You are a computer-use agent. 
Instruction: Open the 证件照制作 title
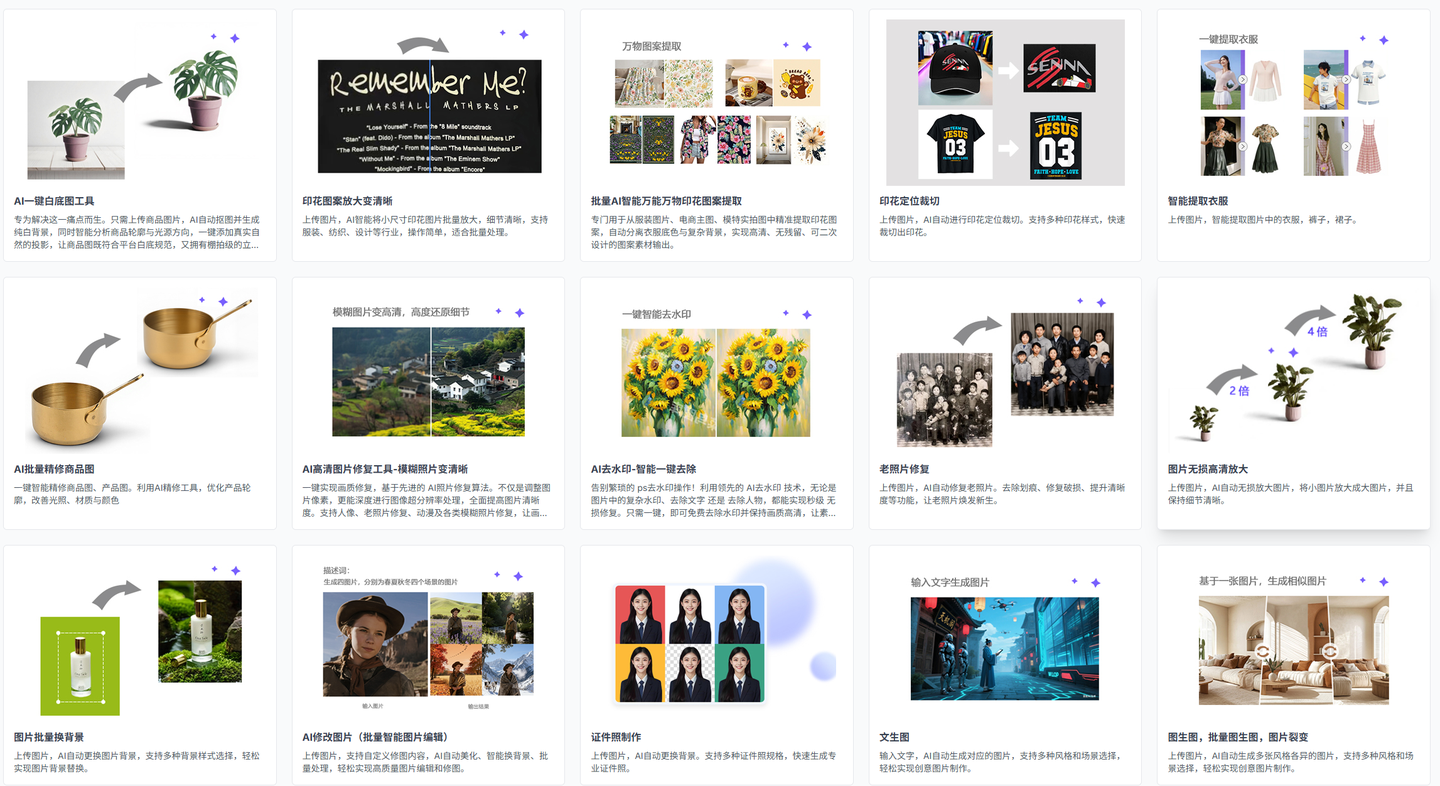(616, 737)
